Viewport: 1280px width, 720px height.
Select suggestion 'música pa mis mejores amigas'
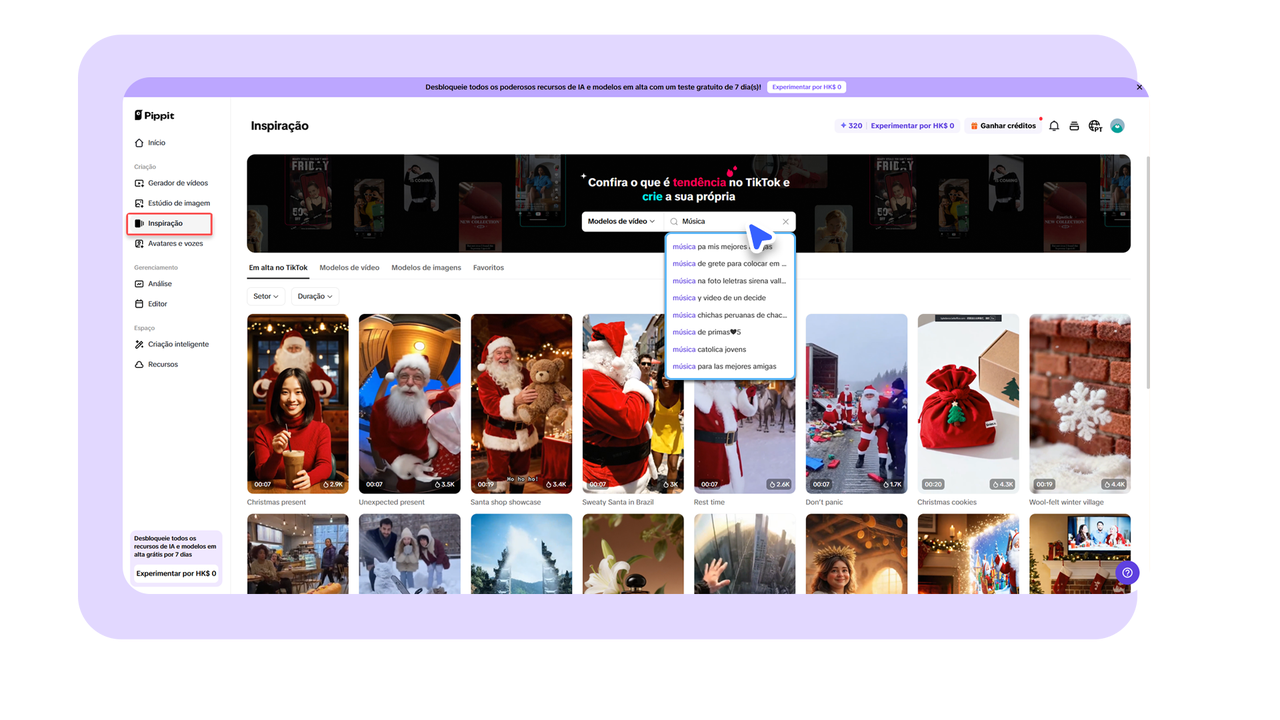coord(730,247)
